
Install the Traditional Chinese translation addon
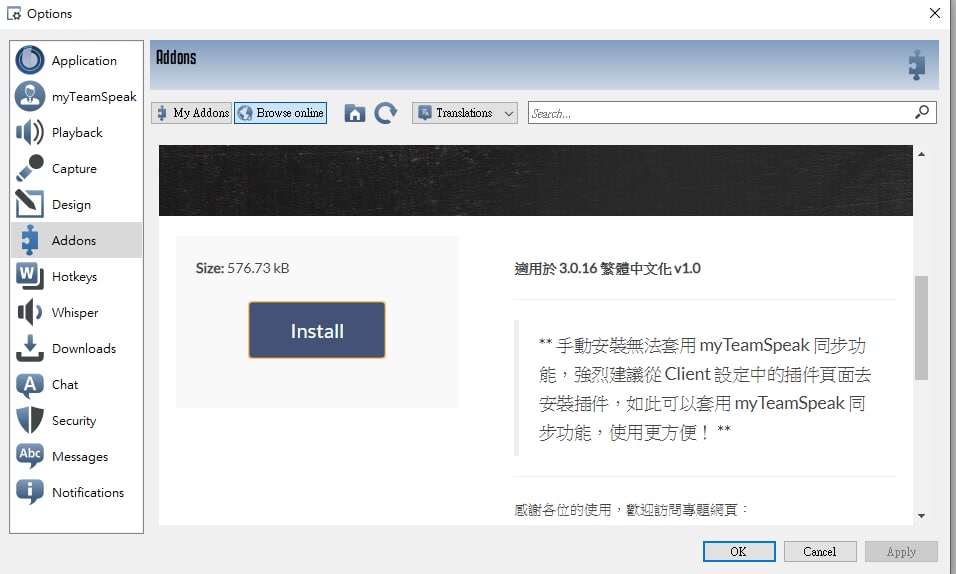tap(317, 331)
